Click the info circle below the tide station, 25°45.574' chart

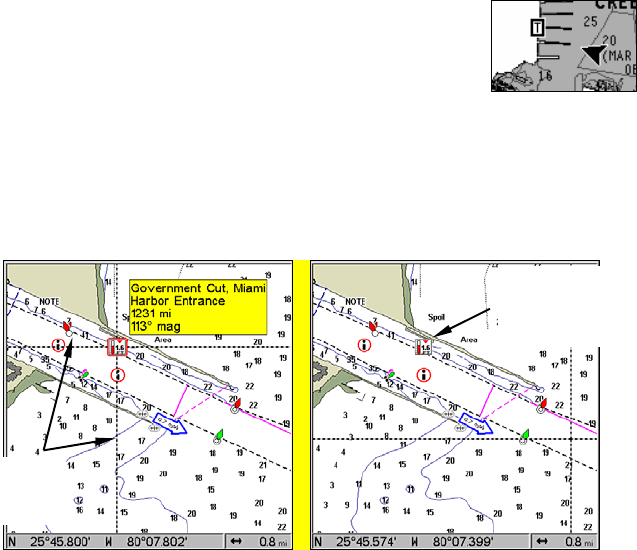(424, 375)
